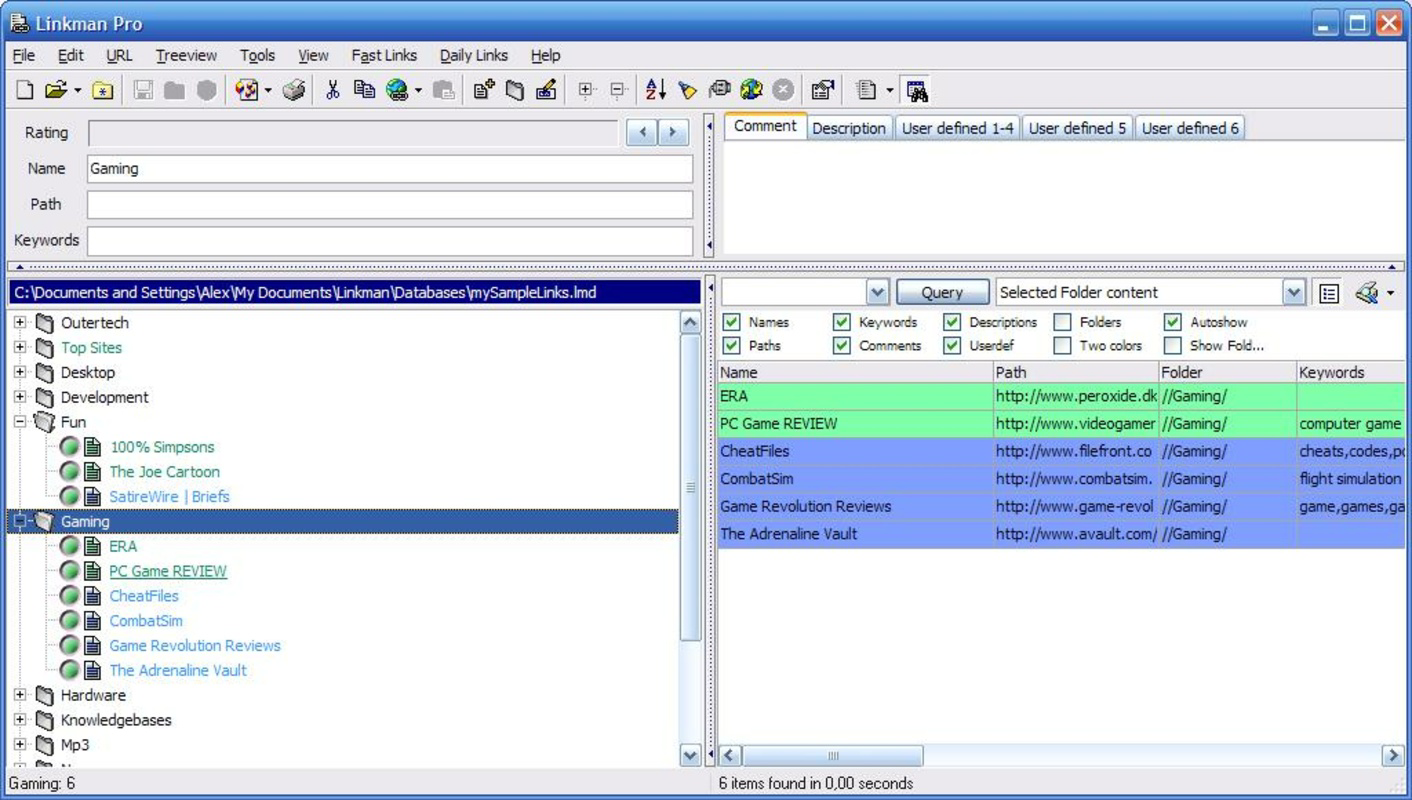Expand the Outertech folder
This screenshot has width=1412, height=800.
[x=20, y=322]
